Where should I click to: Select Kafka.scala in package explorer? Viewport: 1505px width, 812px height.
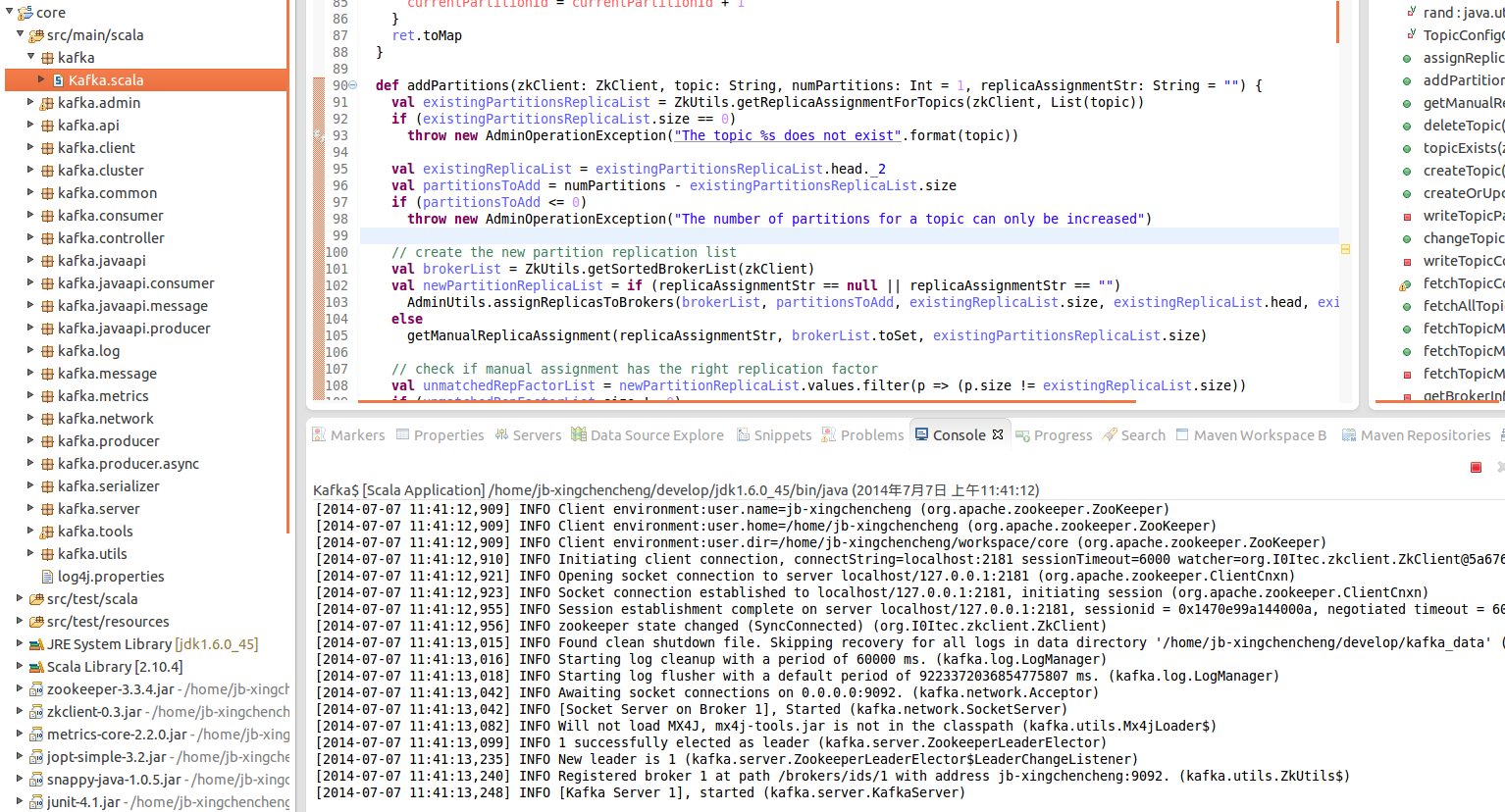point(106,79)
